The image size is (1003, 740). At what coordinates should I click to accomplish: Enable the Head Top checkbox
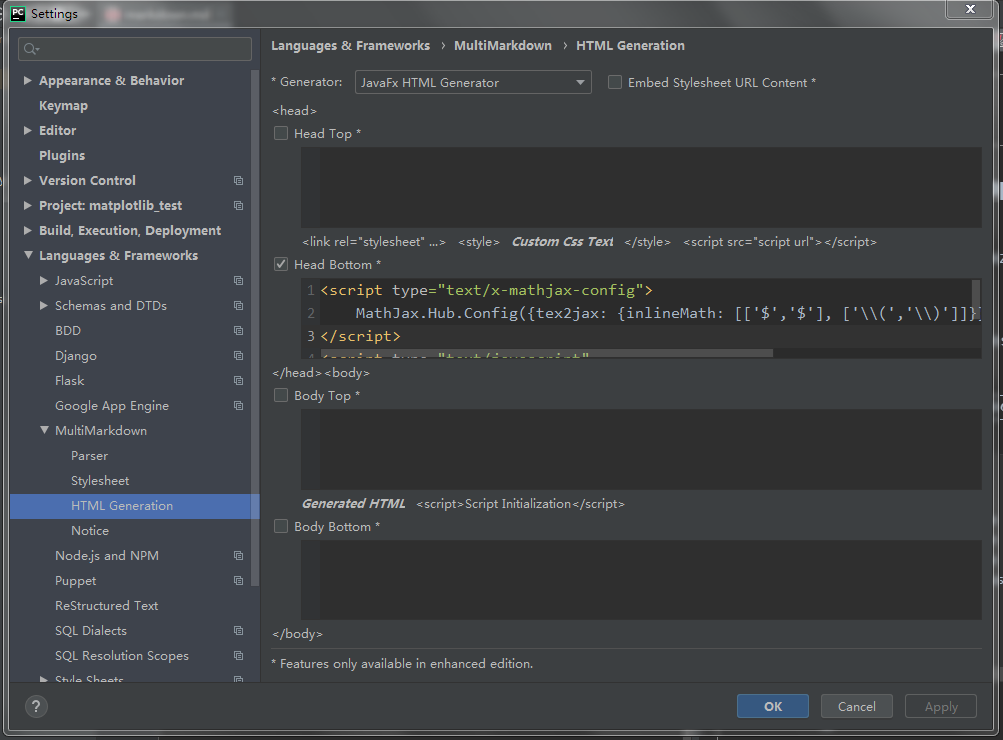281,133
